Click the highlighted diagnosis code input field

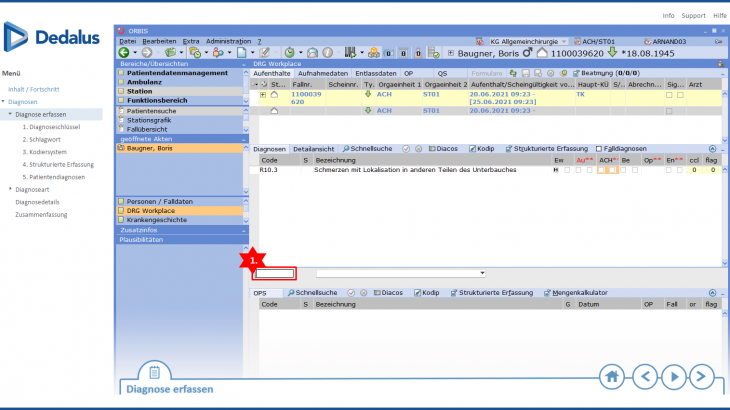tap(274, 273)
